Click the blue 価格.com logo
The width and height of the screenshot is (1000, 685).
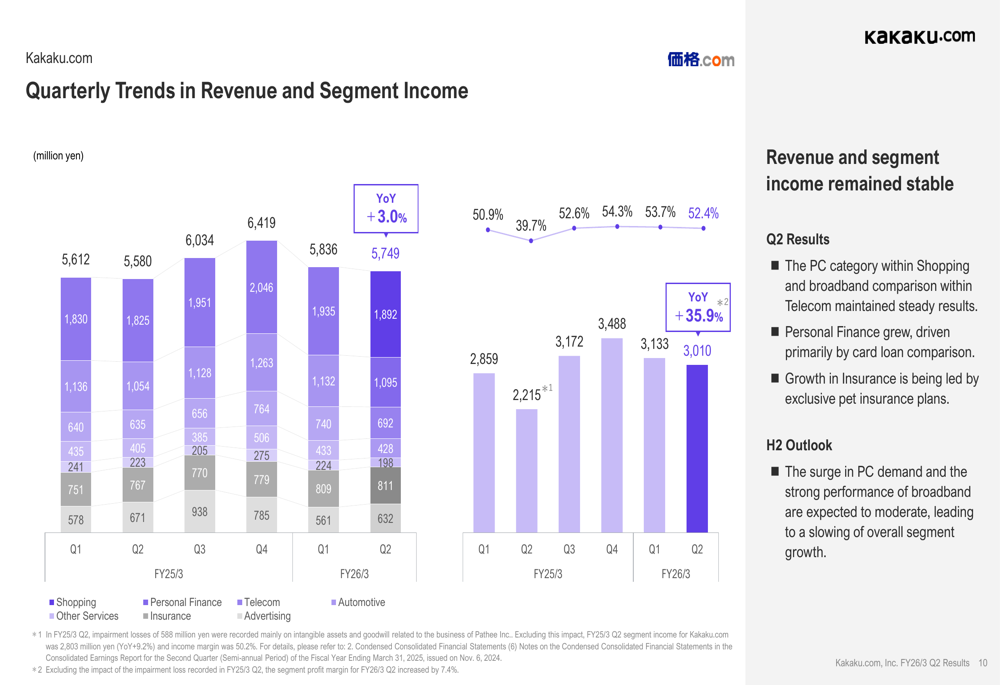[x=701, y=60]
